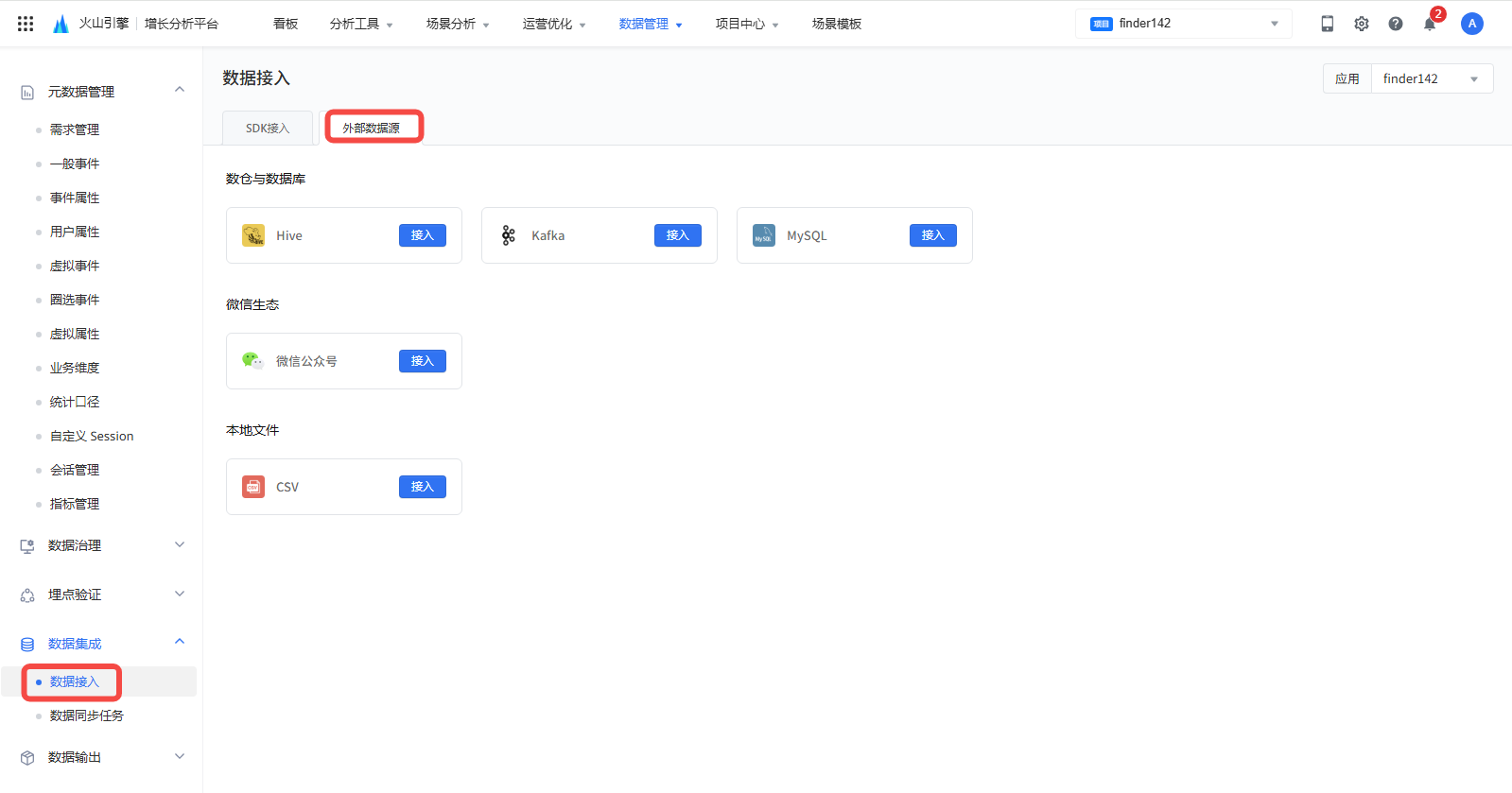This screenshot has height=793, width=1512.
Task: Click 接入 button for MySQL
Action: click(x=932, y=235)
